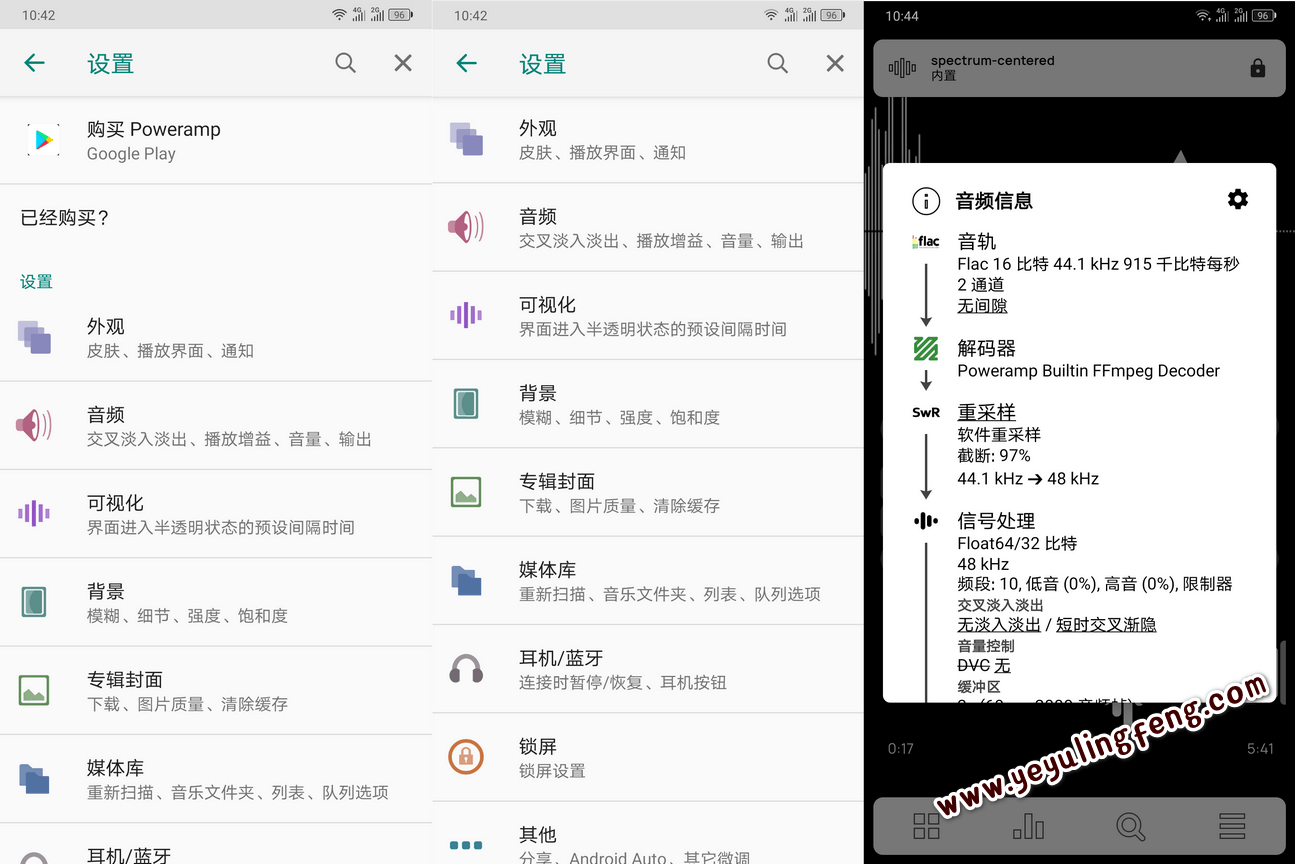Open search in the middle settings screen
Image resolution: width=1295 pixels, height=864 pixels.
pyautogui.click(x=777, y=63)
